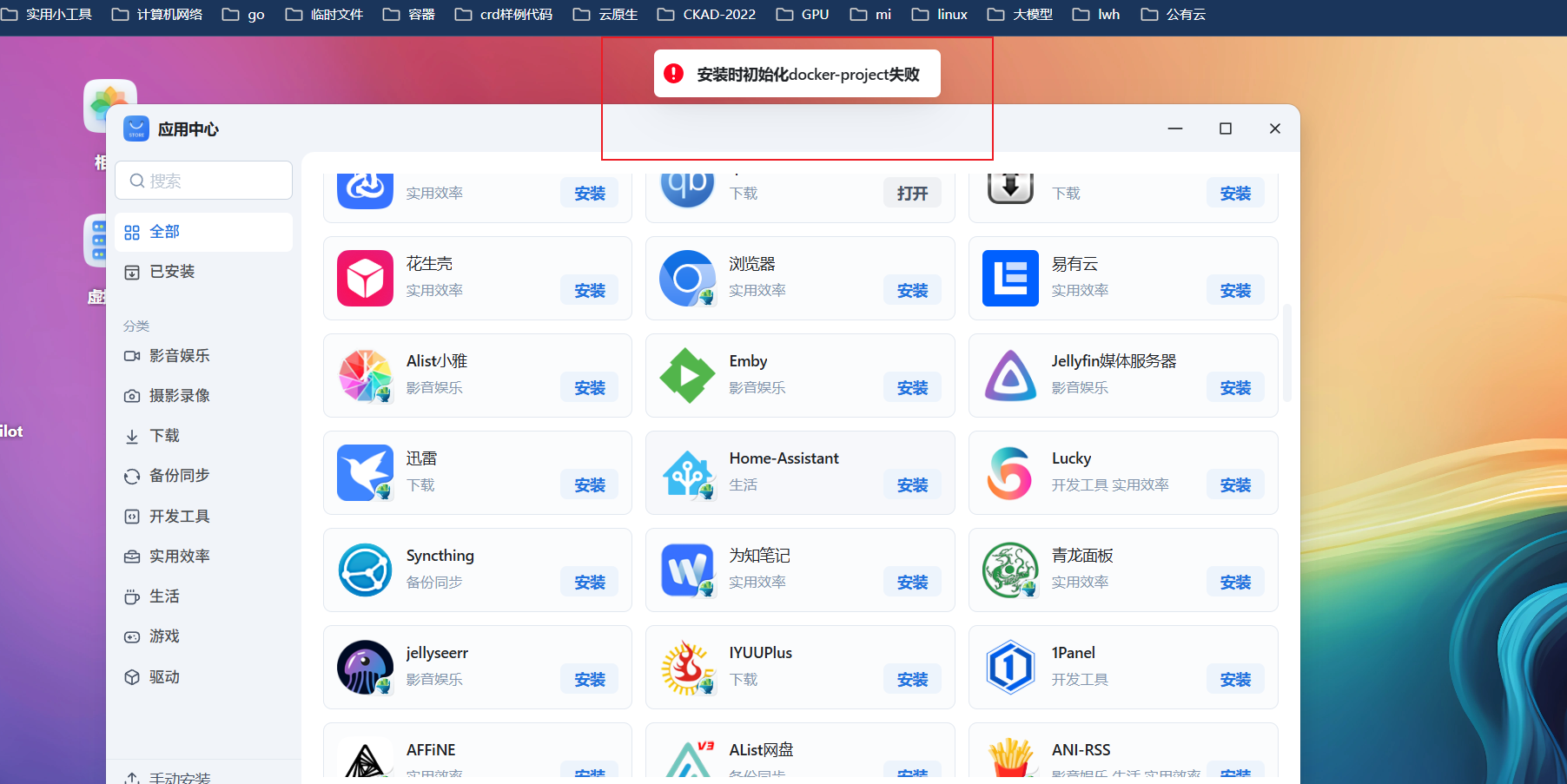The width and height of the screenshot is (1567, 784).
Task: Click the 打开 button for the downloader app
Action: [x=913, y=194]
